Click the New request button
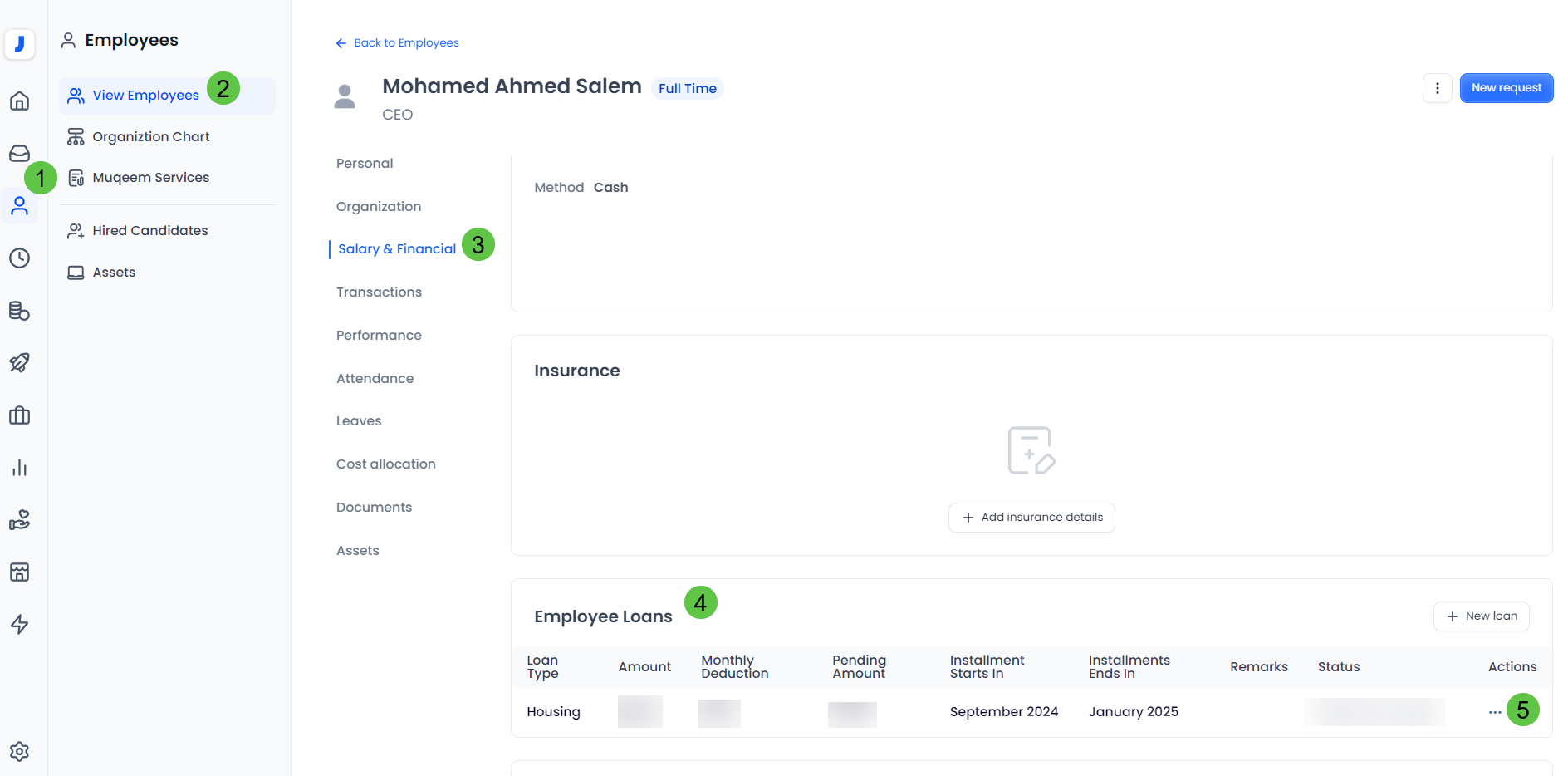The image size is (1568, 776). coord(1506,88)
